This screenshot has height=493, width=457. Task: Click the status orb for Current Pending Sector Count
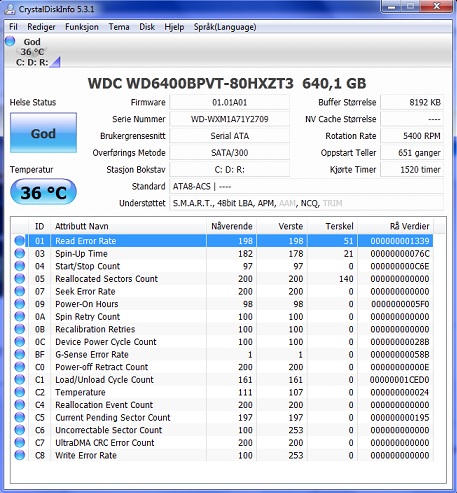pos(20,417)
